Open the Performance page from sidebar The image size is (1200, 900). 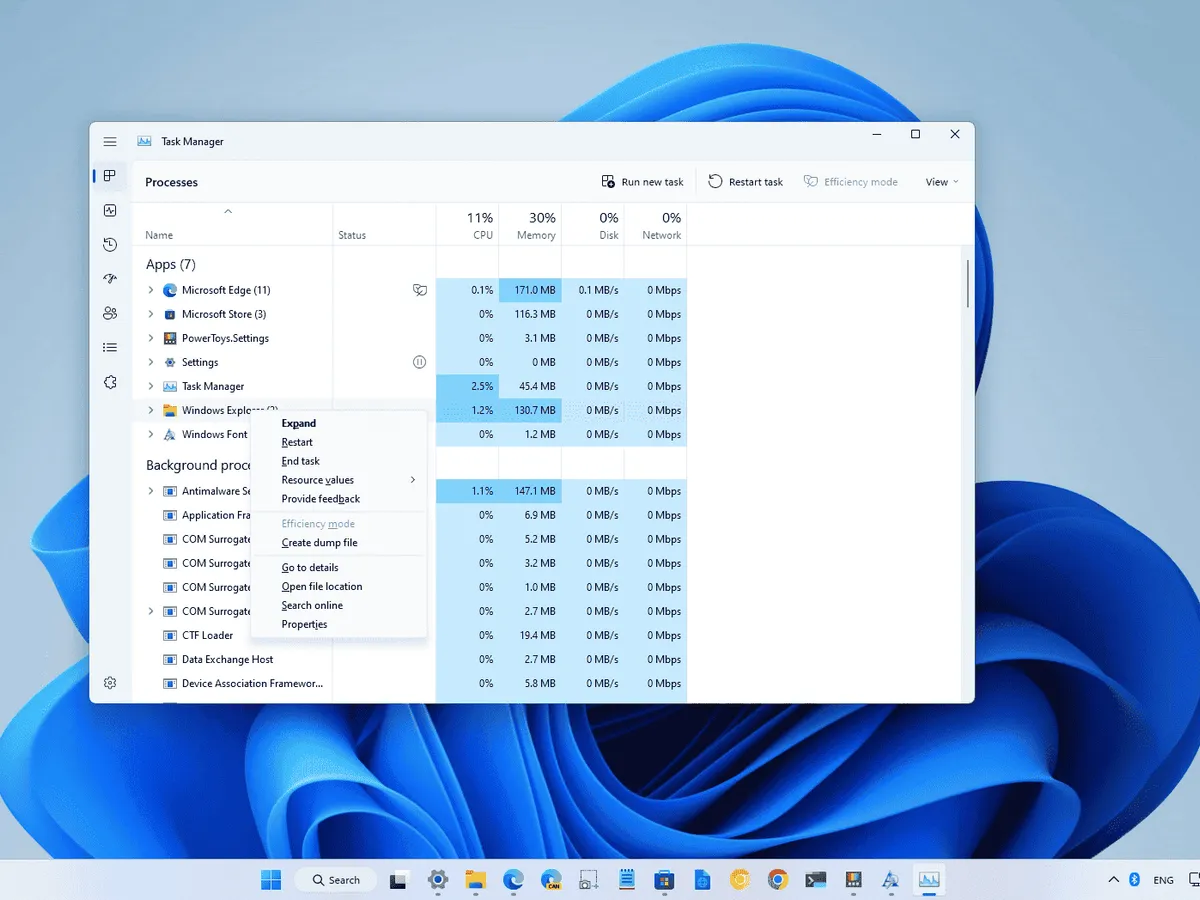click(x=110, y=211)
